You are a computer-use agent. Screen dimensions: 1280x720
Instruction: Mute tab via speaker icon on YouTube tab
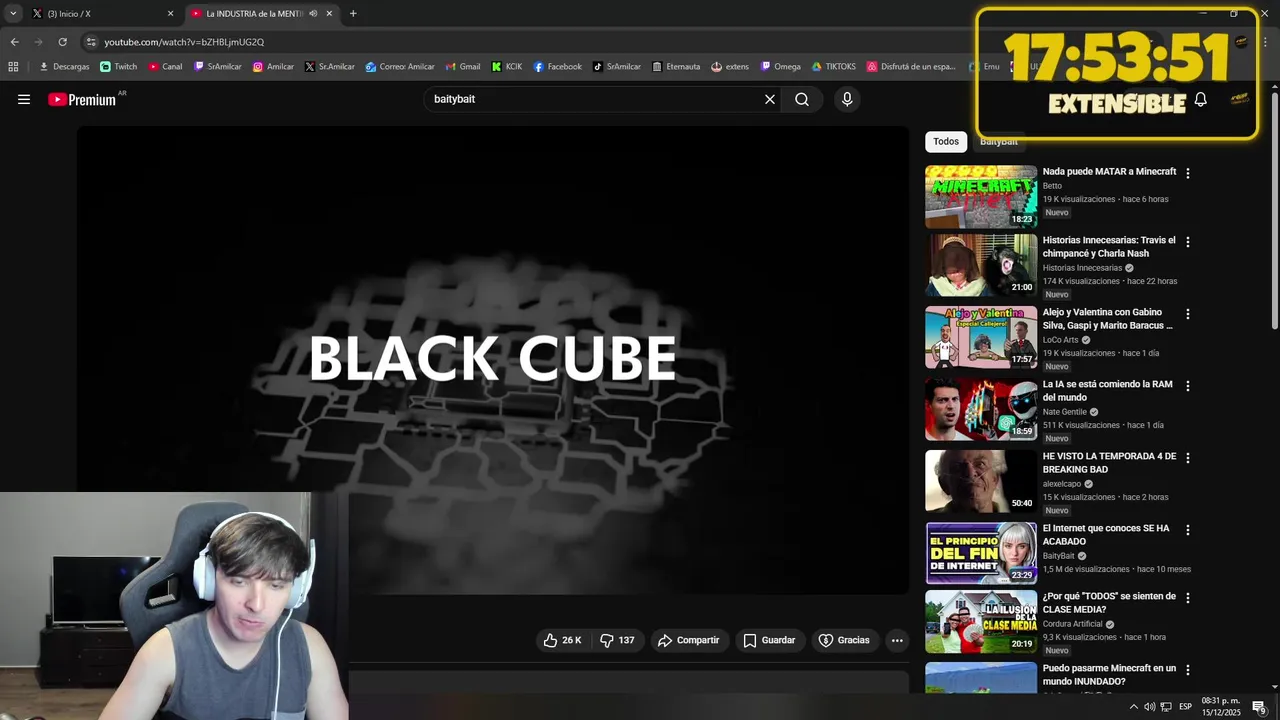click(x=313, y=14)
